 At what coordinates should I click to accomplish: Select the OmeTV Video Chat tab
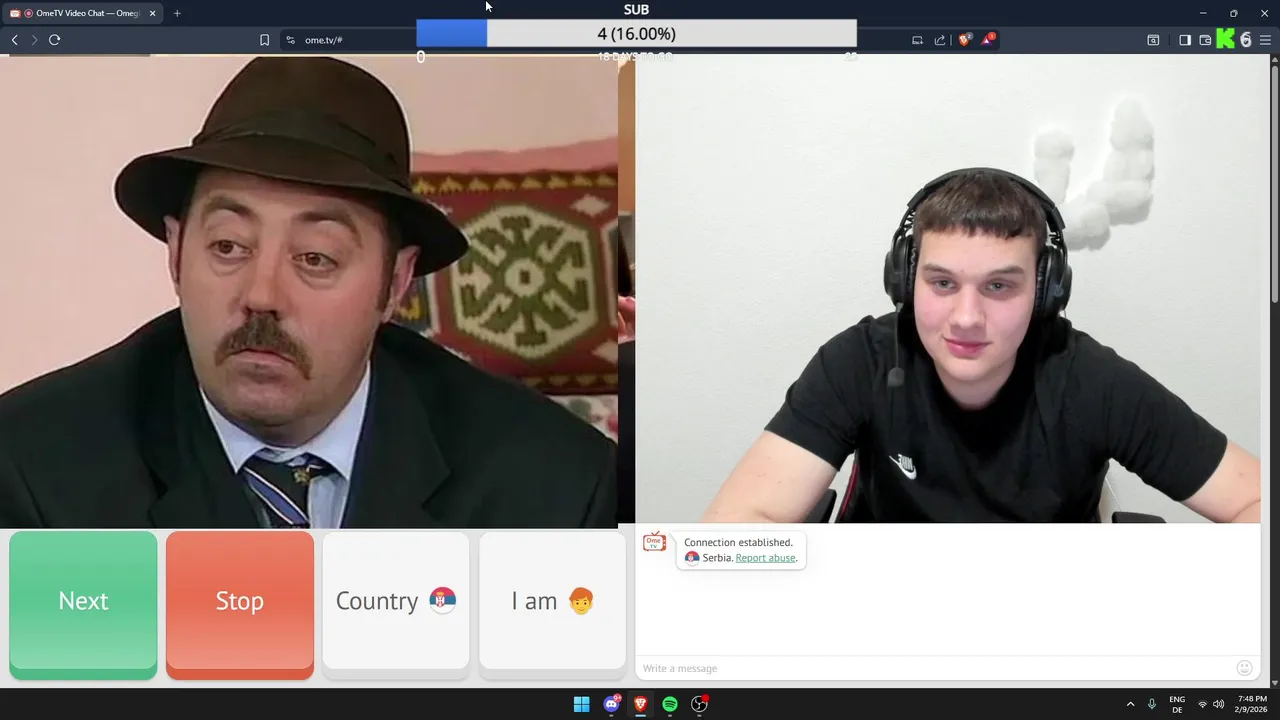point(80,13)
